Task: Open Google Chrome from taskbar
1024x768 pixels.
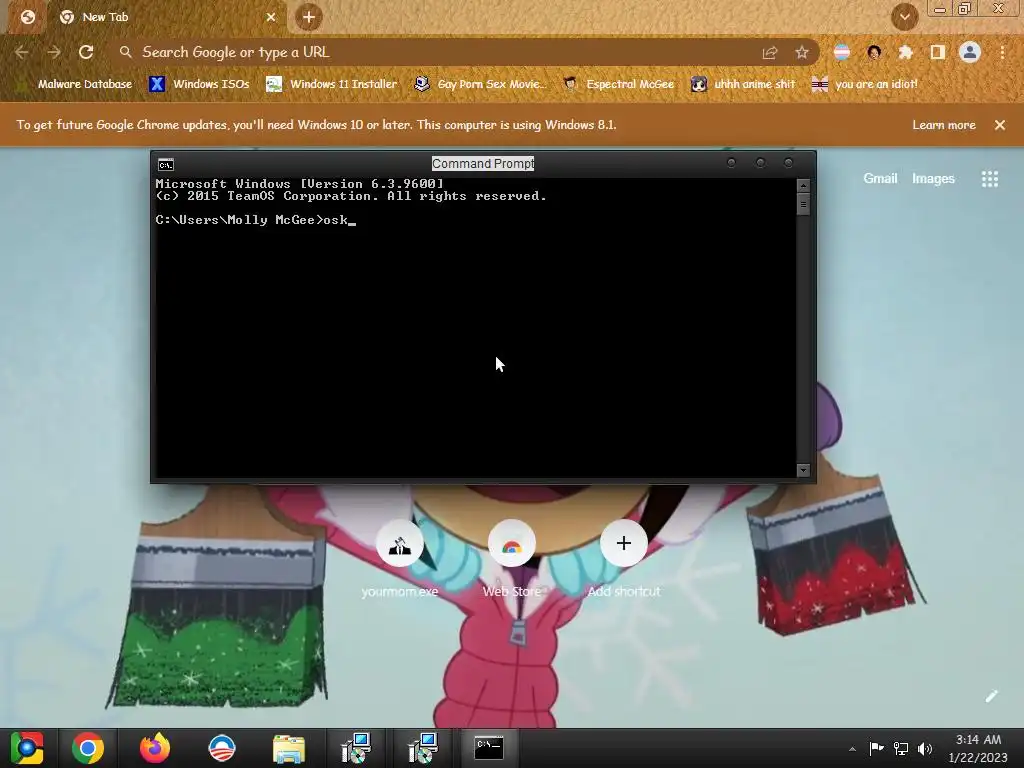Action: pyautogui.click(x=88, y=748)
